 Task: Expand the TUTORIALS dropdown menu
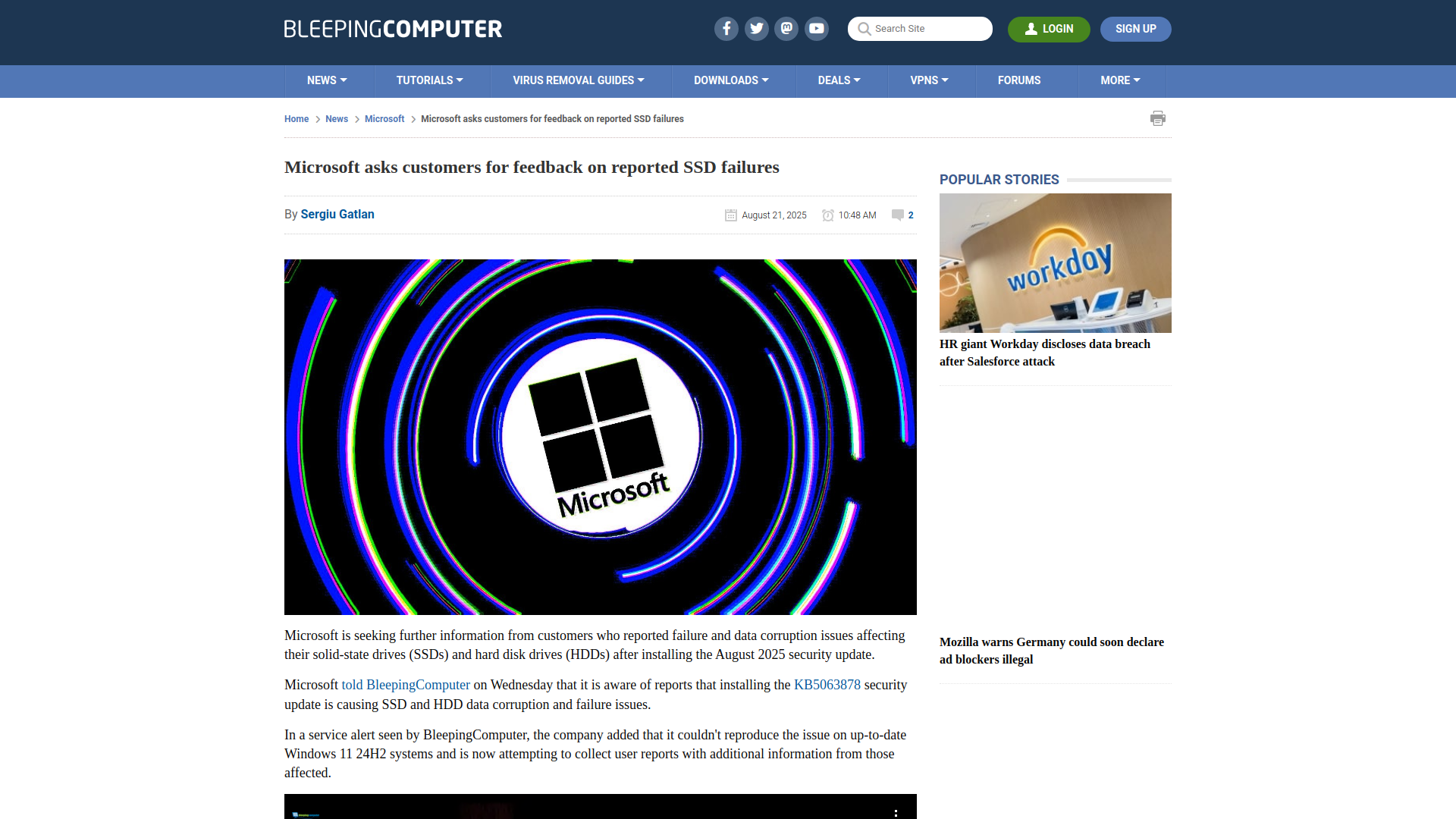click(429, 80)
